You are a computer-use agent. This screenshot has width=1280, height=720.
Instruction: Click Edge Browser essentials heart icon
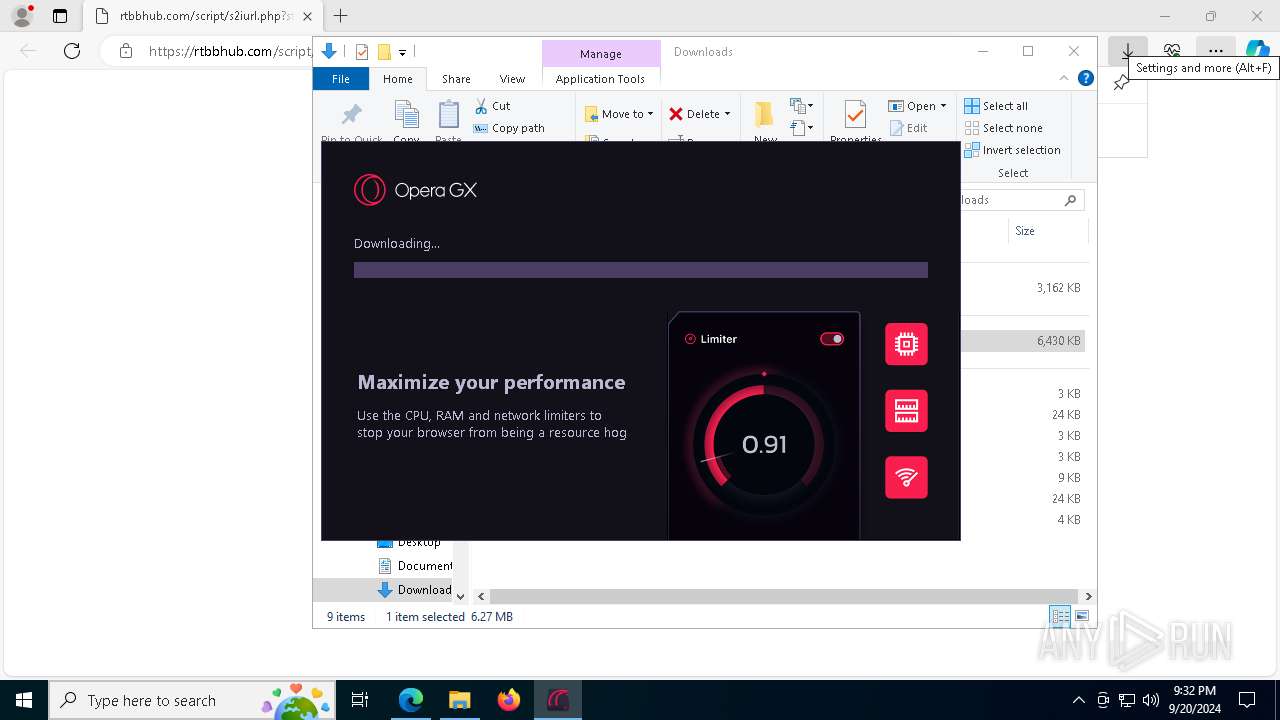[1172, 51]
